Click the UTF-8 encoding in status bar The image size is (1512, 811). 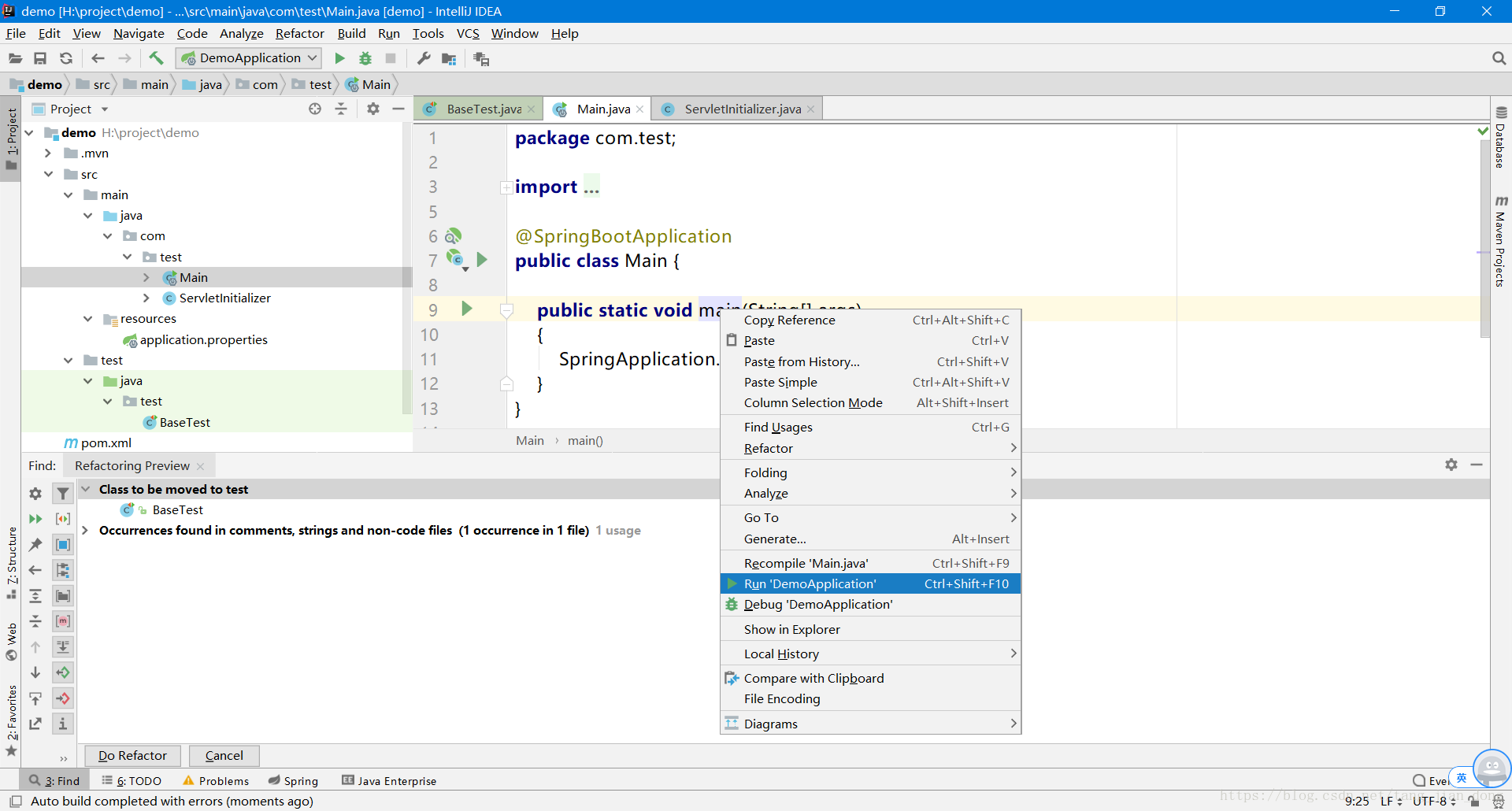click(1433, 801)
